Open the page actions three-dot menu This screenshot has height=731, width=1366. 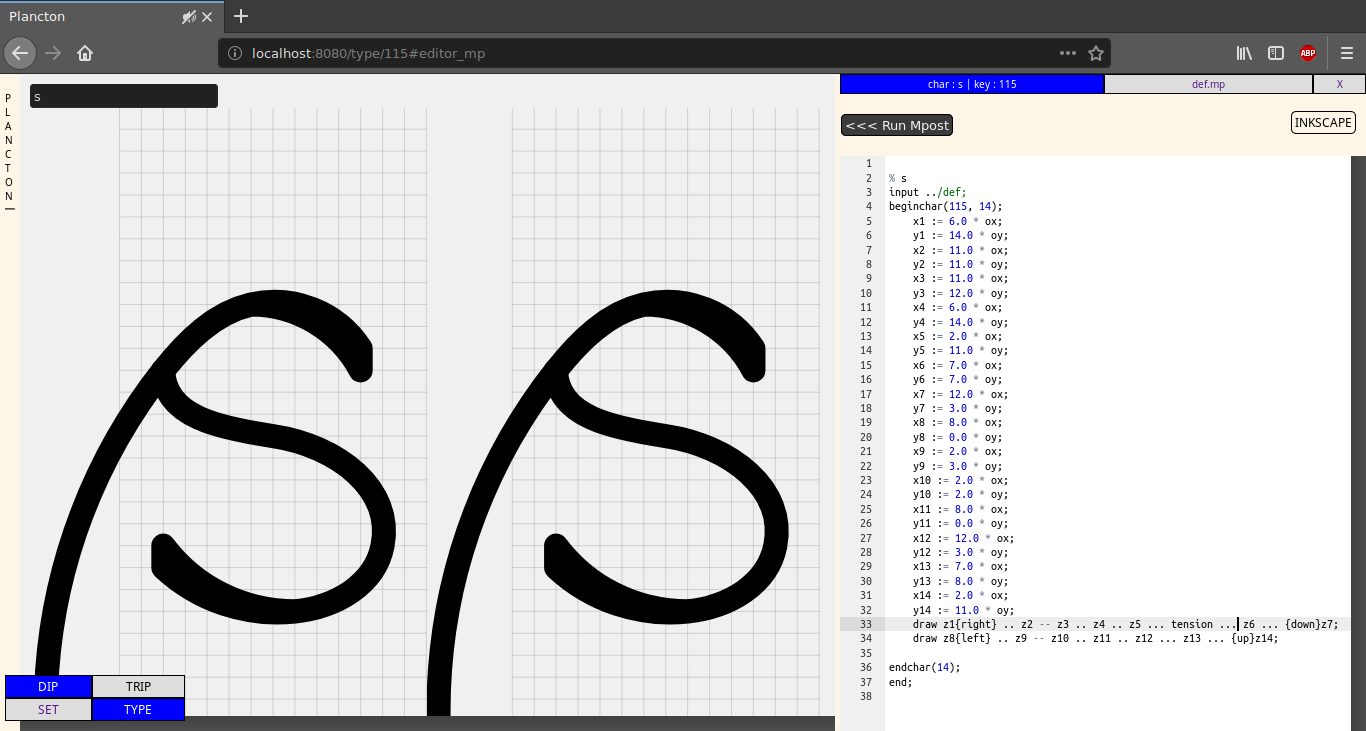tap(1068, 53)
